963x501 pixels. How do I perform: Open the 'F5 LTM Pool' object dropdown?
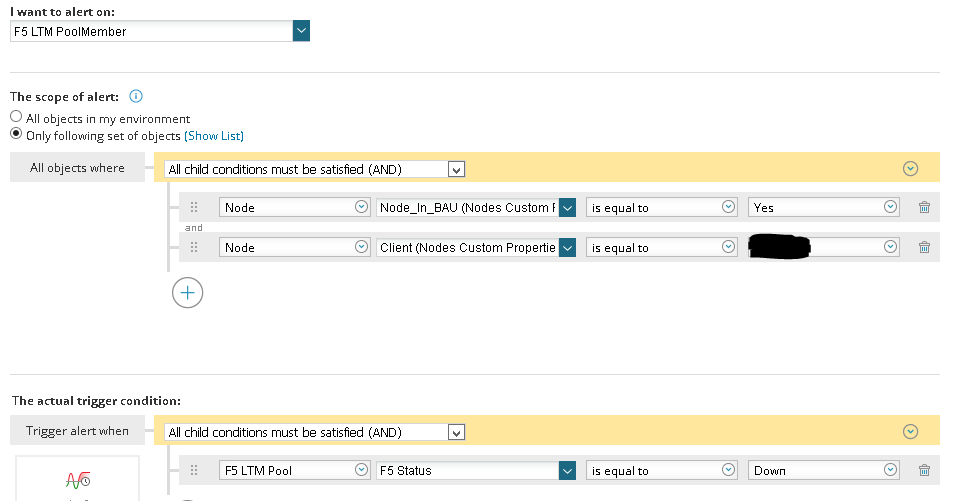[x=362, y=470]
